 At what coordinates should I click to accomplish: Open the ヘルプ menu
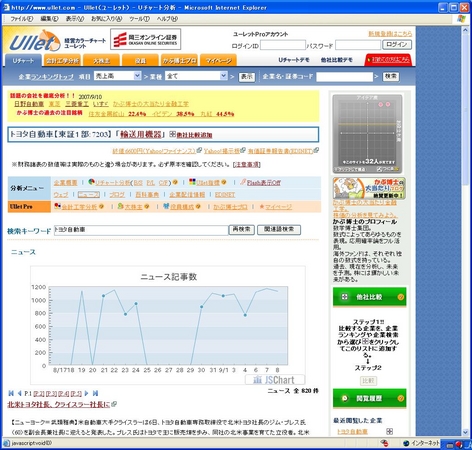coord(167,19)
